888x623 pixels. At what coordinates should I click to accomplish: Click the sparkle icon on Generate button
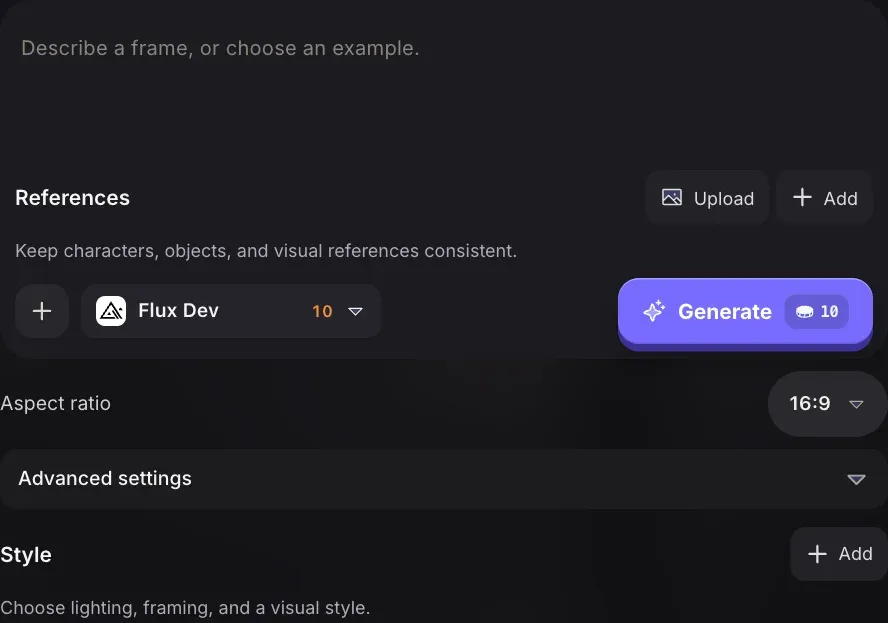654,311
